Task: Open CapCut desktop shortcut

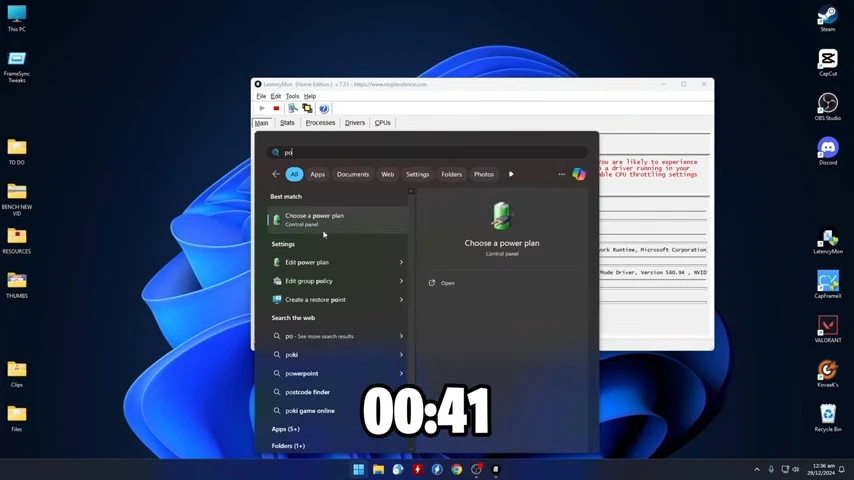Action: [828, 62]
